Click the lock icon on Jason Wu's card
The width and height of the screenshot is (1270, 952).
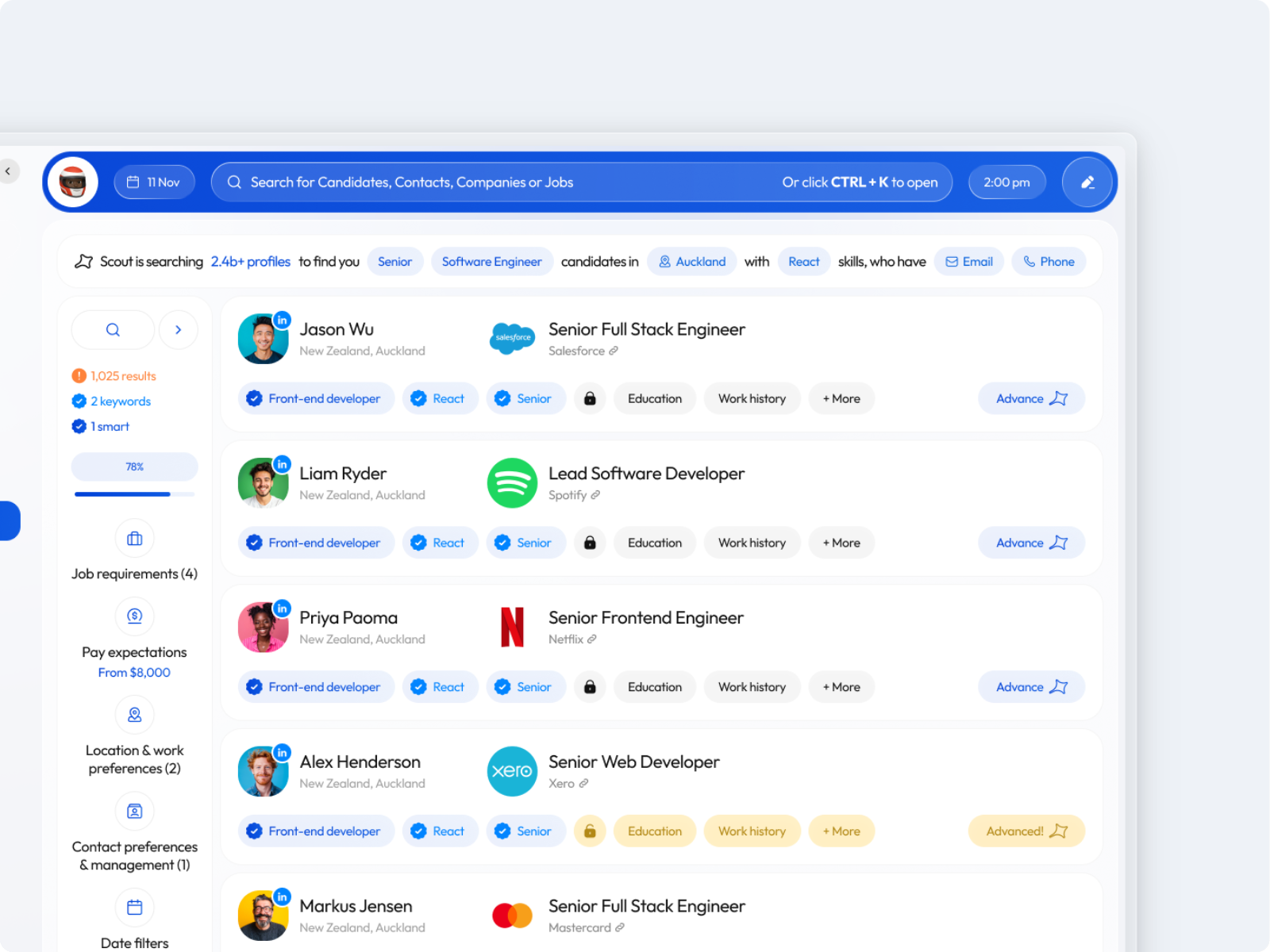pos(590,398)
